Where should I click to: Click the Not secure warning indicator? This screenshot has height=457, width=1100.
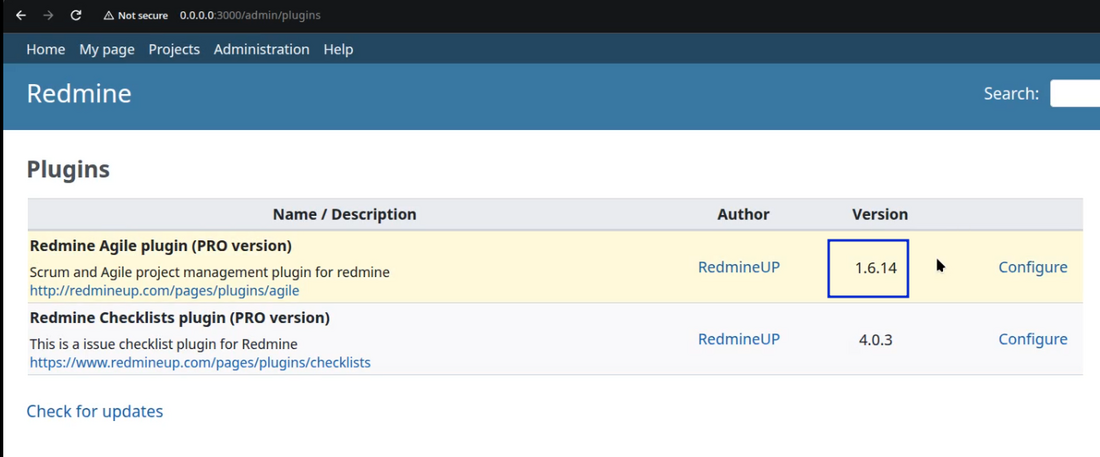click(x=135, y=15)
